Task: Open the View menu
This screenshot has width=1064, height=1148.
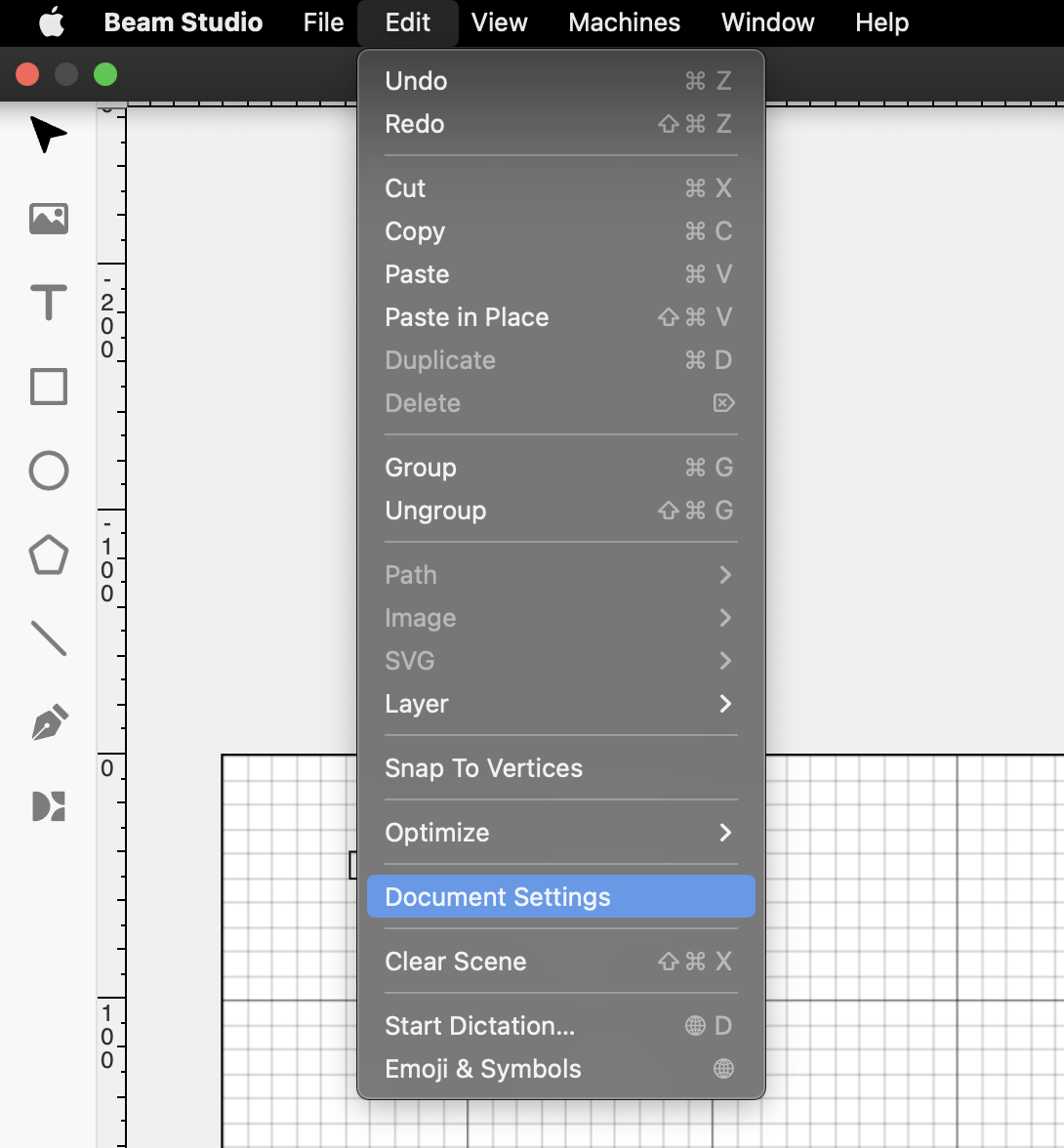Action: pyautogui.click(x=499, y=22)
